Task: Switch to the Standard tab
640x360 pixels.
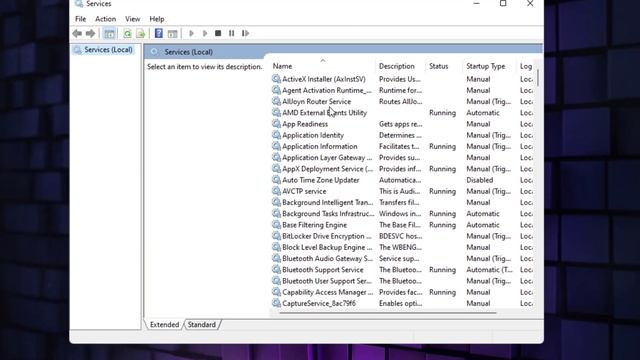Action: click(202, 324)
